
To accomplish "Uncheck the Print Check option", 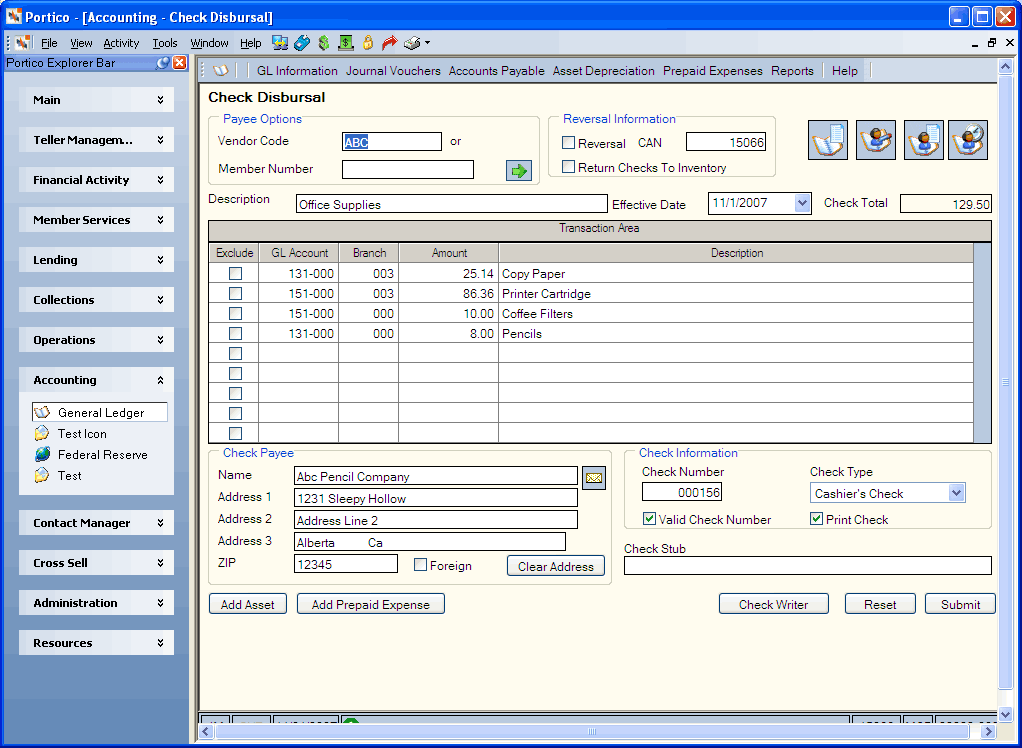I will pyautogui.click(x=816, y=519).
